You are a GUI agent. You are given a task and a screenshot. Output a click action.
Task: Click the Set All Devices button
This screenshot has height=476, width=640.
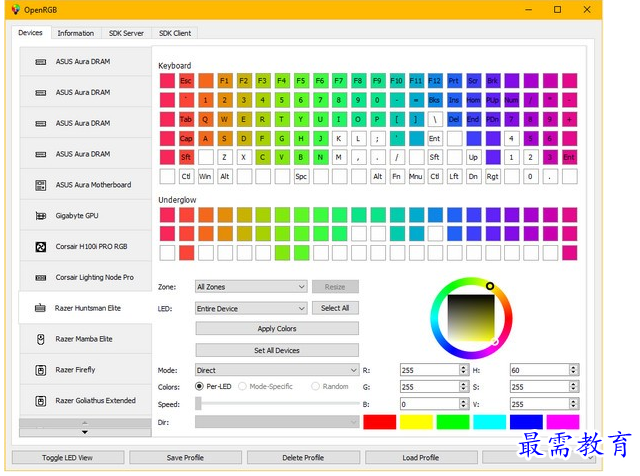(x=277, y=350)
